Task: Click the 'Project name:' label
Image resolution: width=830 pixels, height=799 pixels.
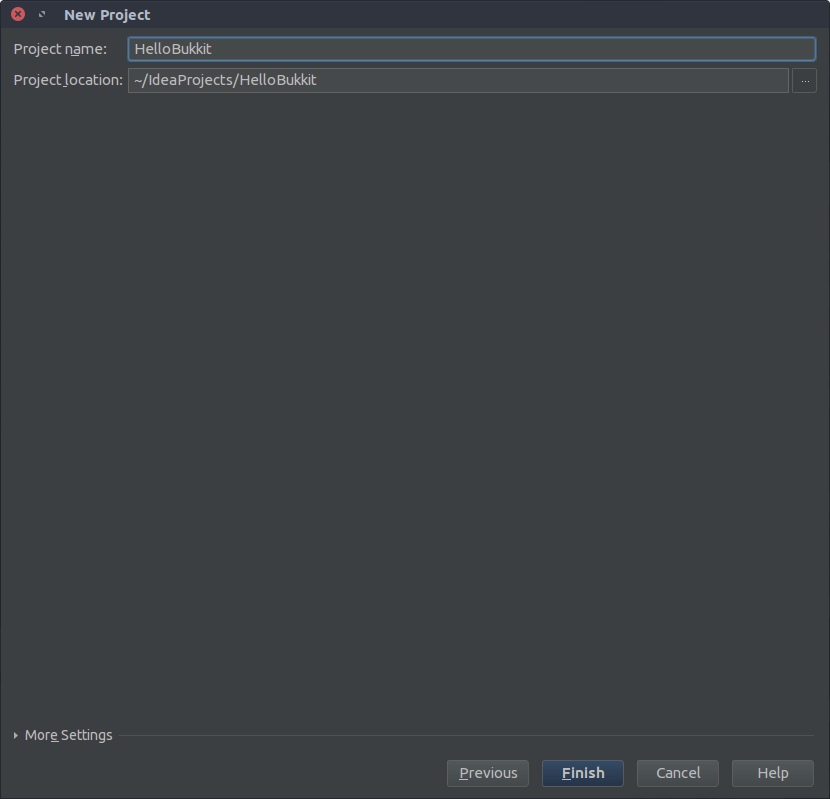Action: [x=60, y=49]
